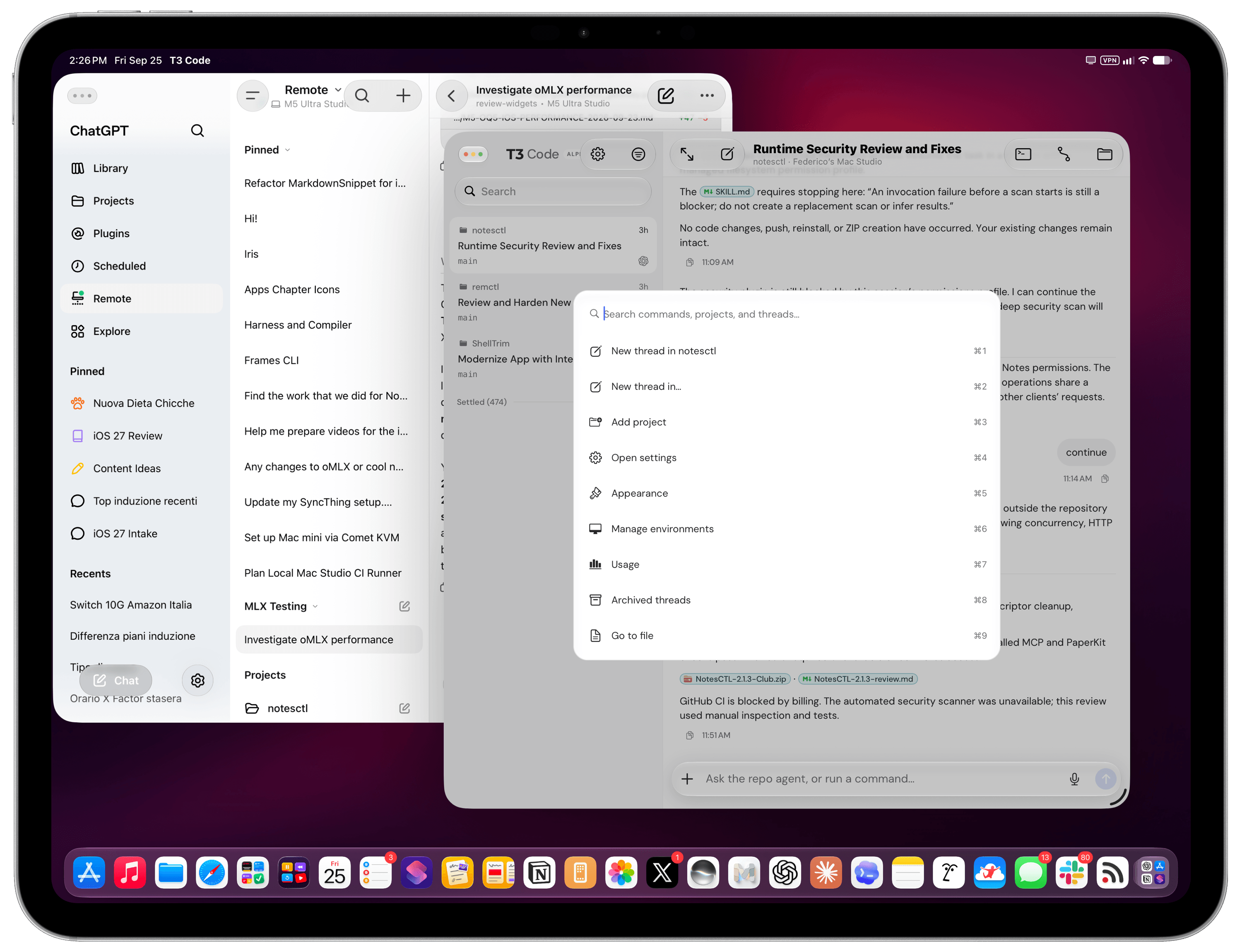
Task: Open the Slack icon in the dock
Action: point(1071,872)
